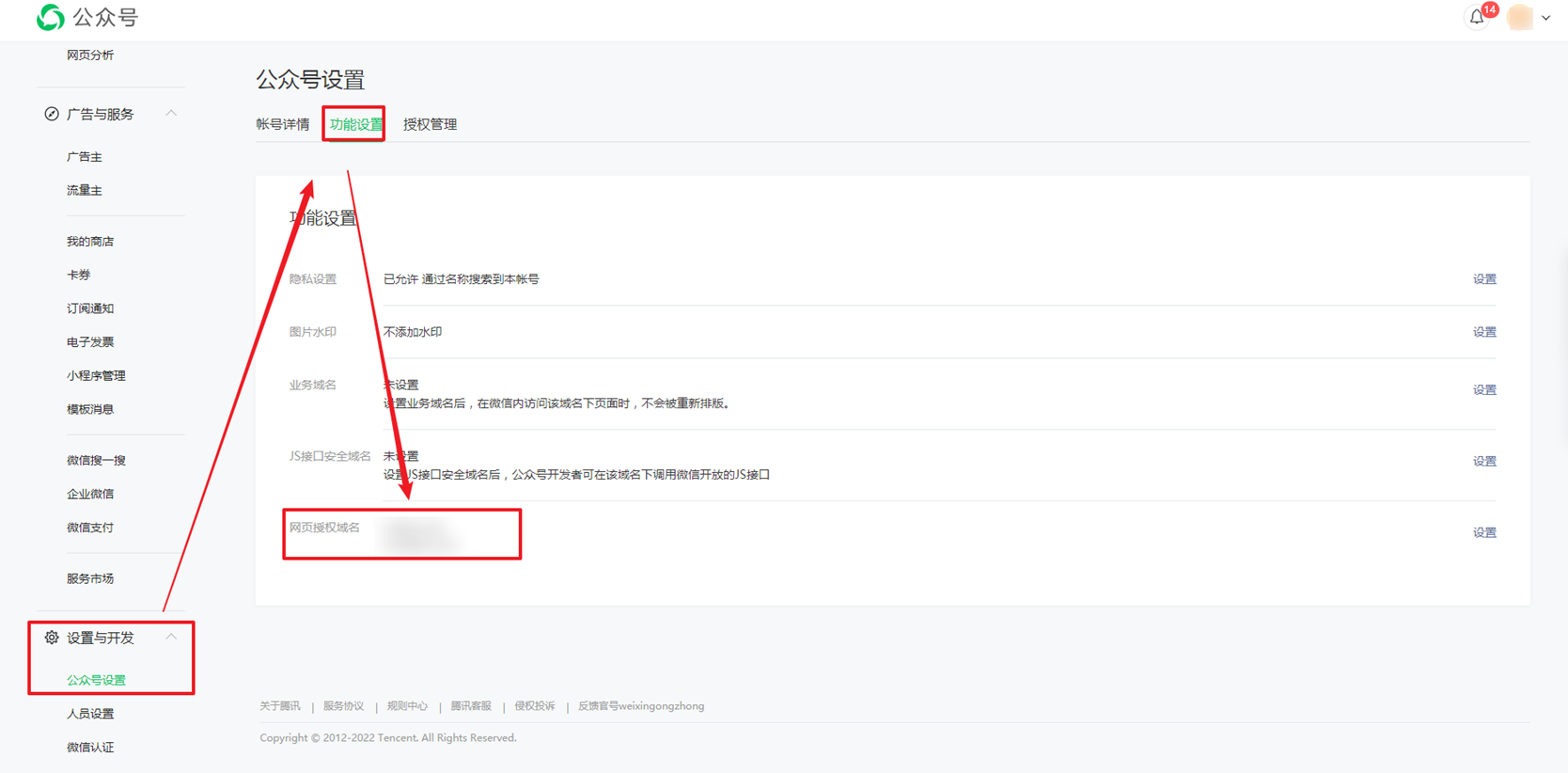Viewport: 1568px width, 773px height.
Task: Click 设置 for JS接口安全域名 row
Action: (1484, 461)
